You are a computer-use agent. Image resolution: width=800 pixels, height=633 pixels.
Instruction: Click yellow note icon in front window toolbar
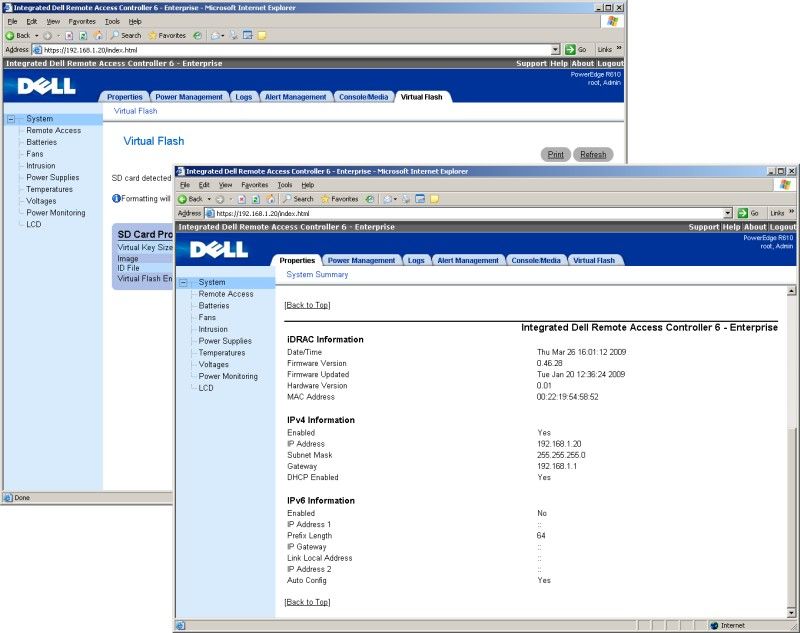(x=434, y=199)
